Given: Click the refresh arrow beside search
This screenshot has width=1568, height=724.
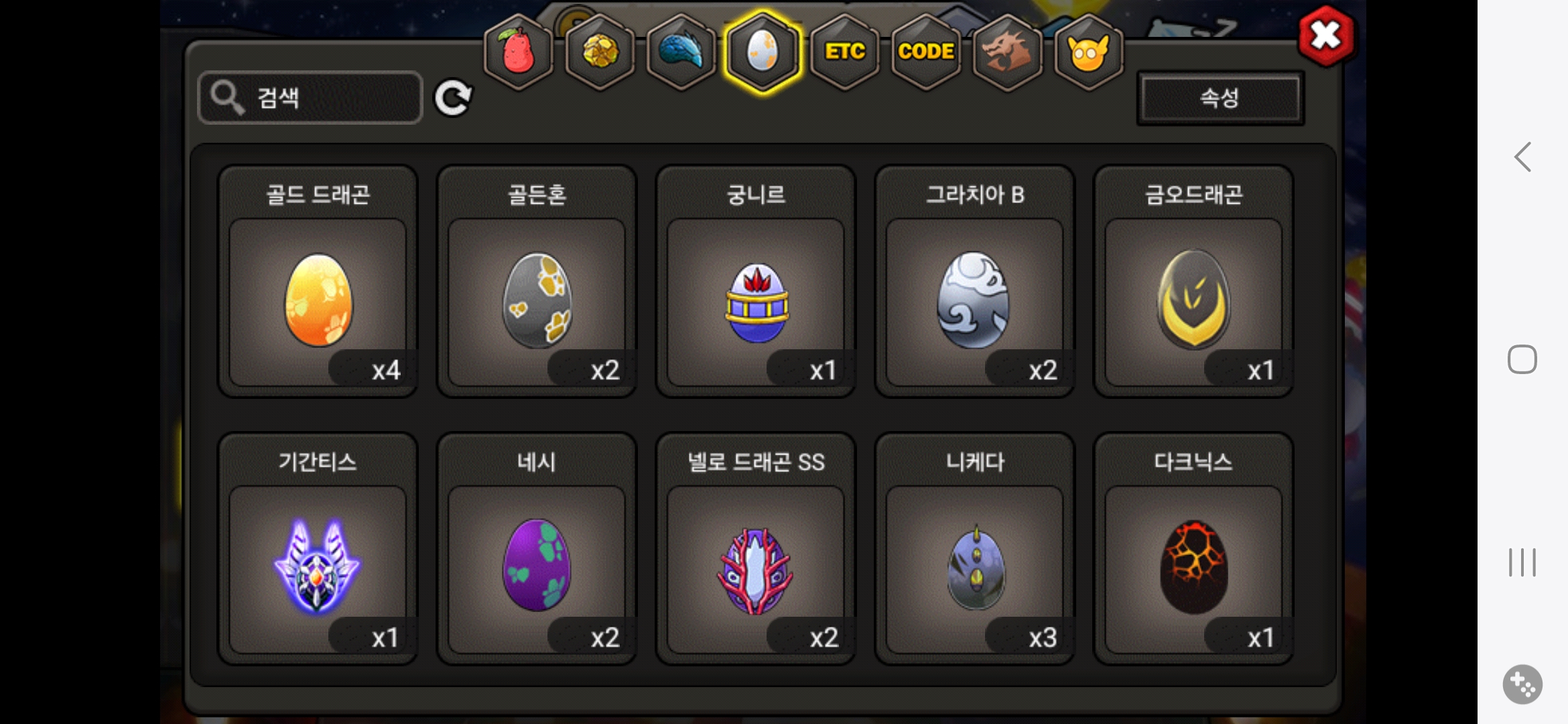Looking at the screenshot, I should point(453,99).
